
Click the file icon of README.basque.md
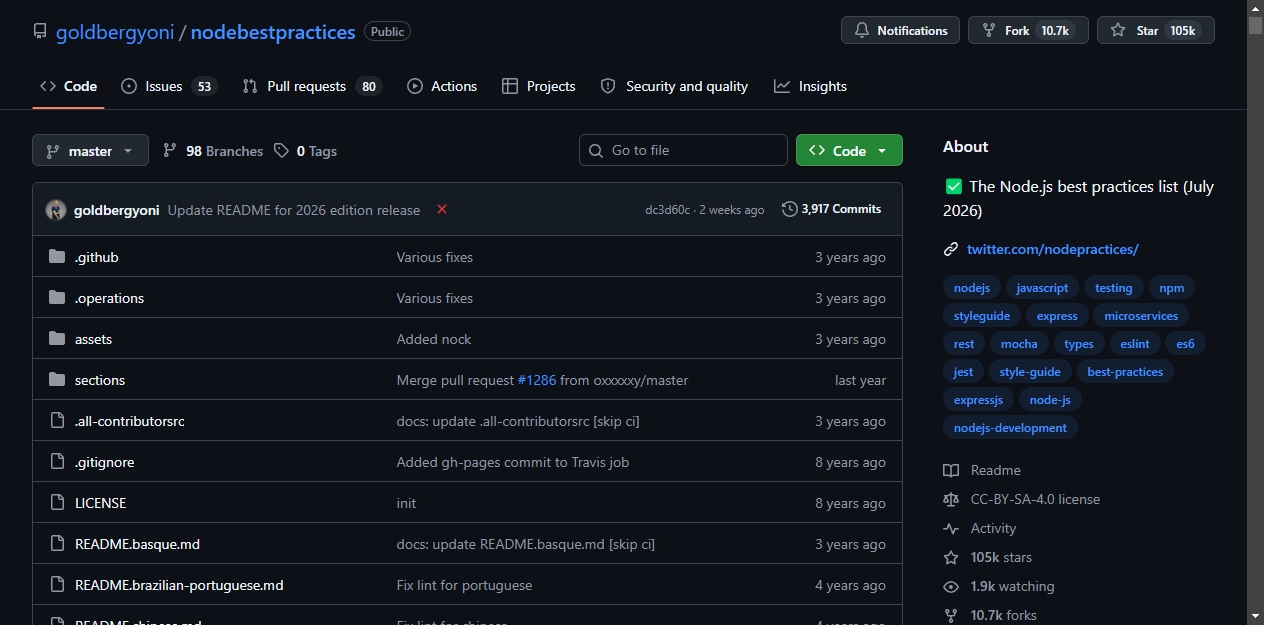coord(57,544)
